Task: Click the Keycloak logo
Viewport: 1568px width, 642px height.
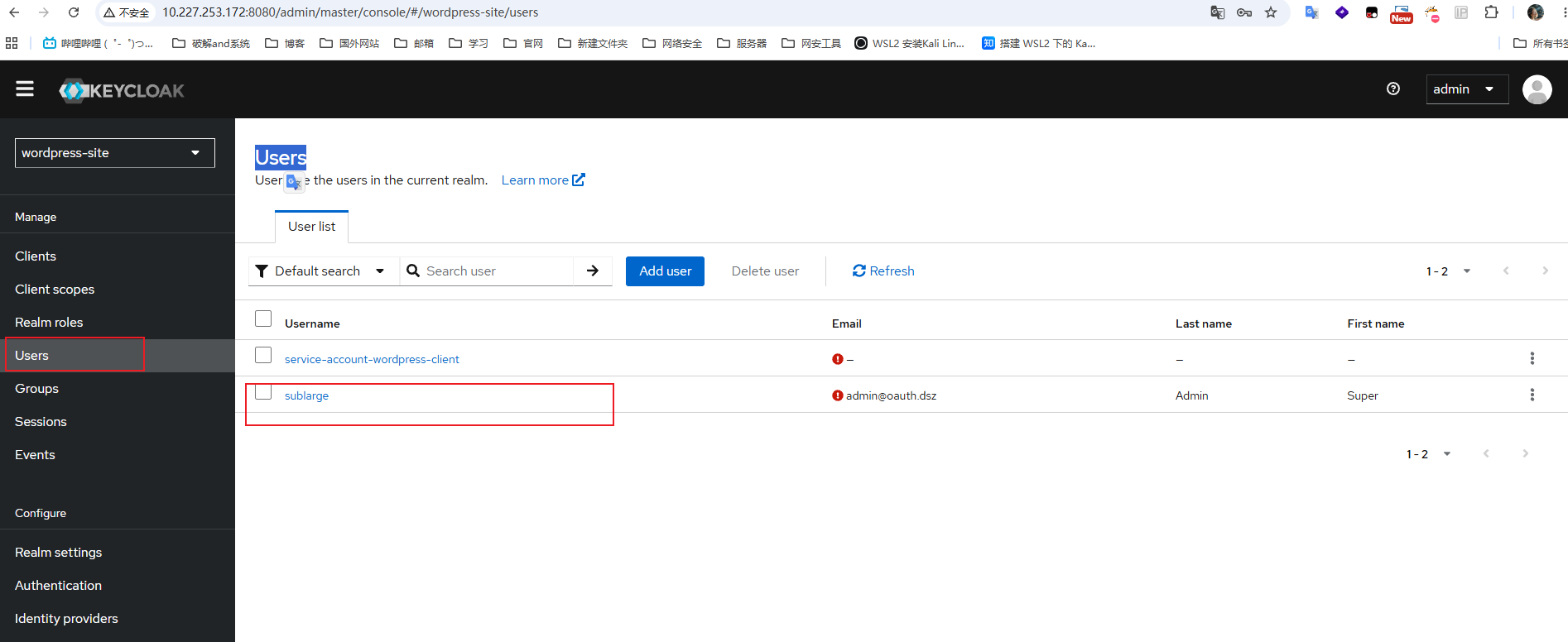Action: (122, 90)
